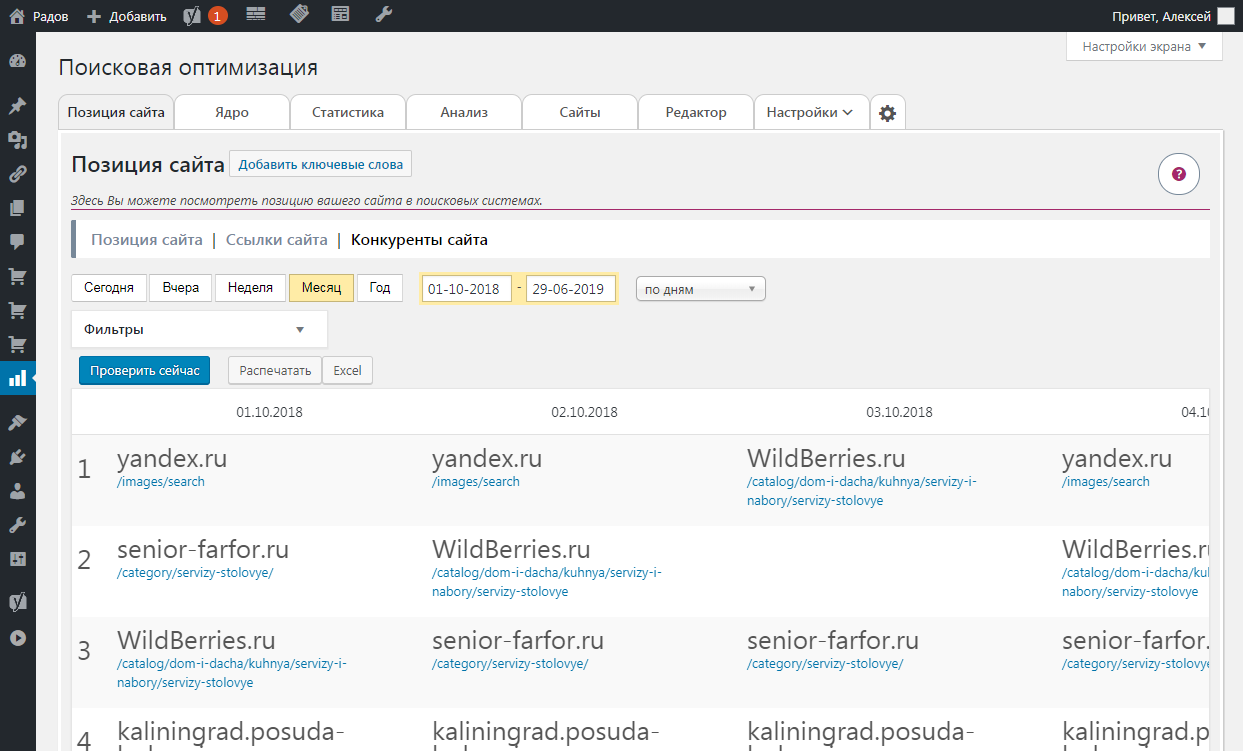This screenshot has width=1243, height=751.
Task: Open the orange notification badge showing 1
Action: pyautogui.click(x=217, y=16)
